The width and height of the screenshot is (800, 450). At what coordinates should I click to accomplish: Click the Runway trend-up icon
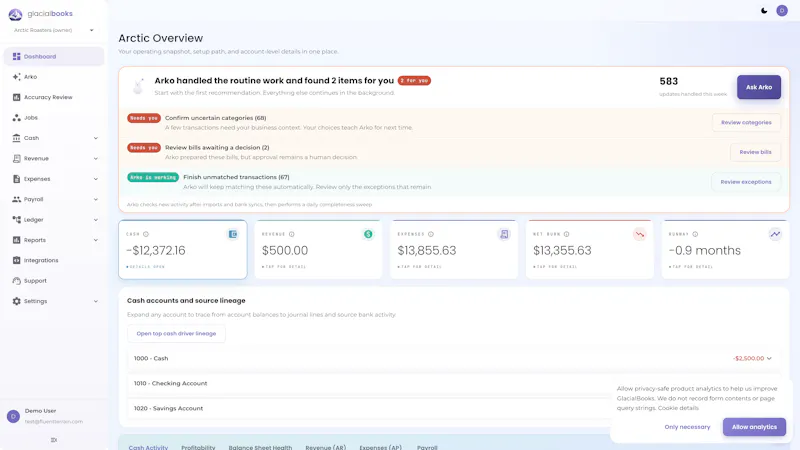click(775, 234)
